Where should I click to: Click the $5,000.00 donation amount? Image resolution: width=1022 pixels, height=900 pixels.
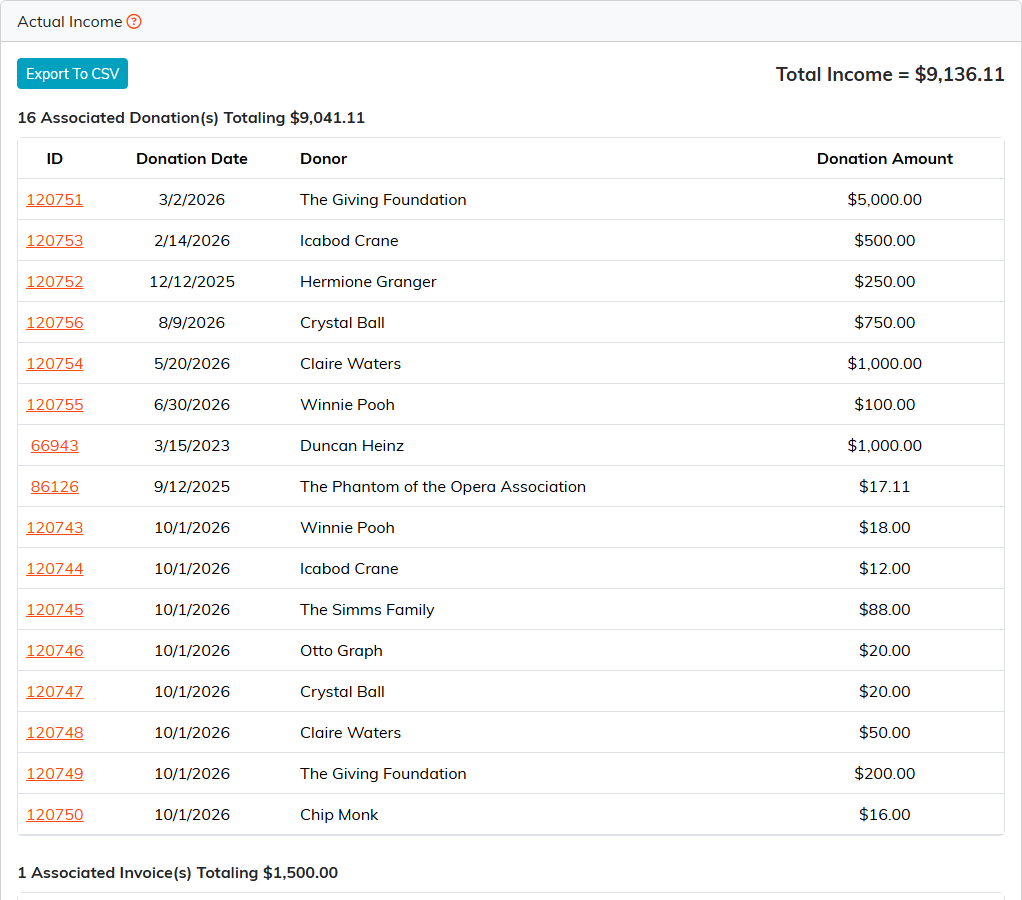pyautogui.click(x=884, y=199)
